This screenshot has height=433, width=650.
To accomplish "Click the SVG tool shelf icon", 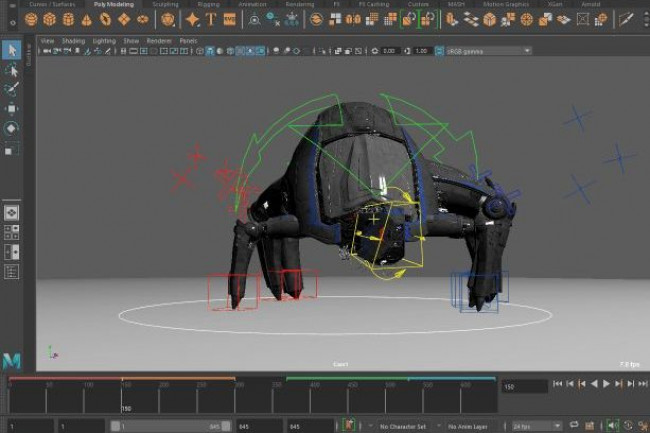I will click(230, 19).
